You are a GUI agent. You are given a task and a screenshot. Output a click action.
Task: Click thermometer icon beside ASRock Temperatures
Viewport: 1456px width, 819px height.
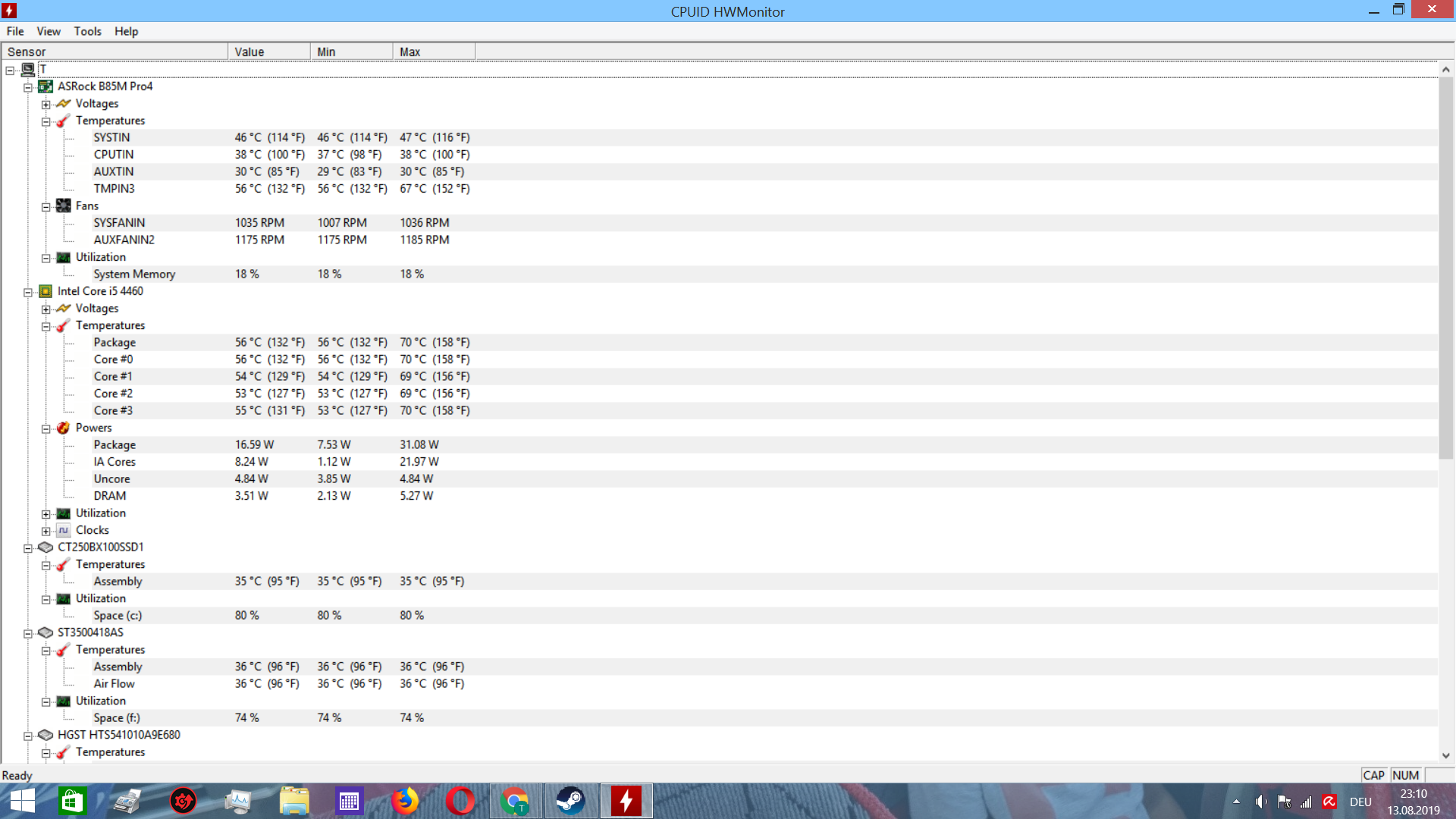tap(64, 121)
